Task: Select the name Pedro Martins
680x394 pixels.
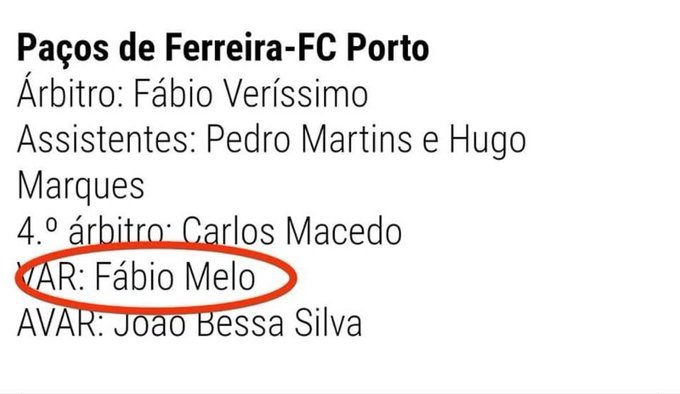Action: 309,140
